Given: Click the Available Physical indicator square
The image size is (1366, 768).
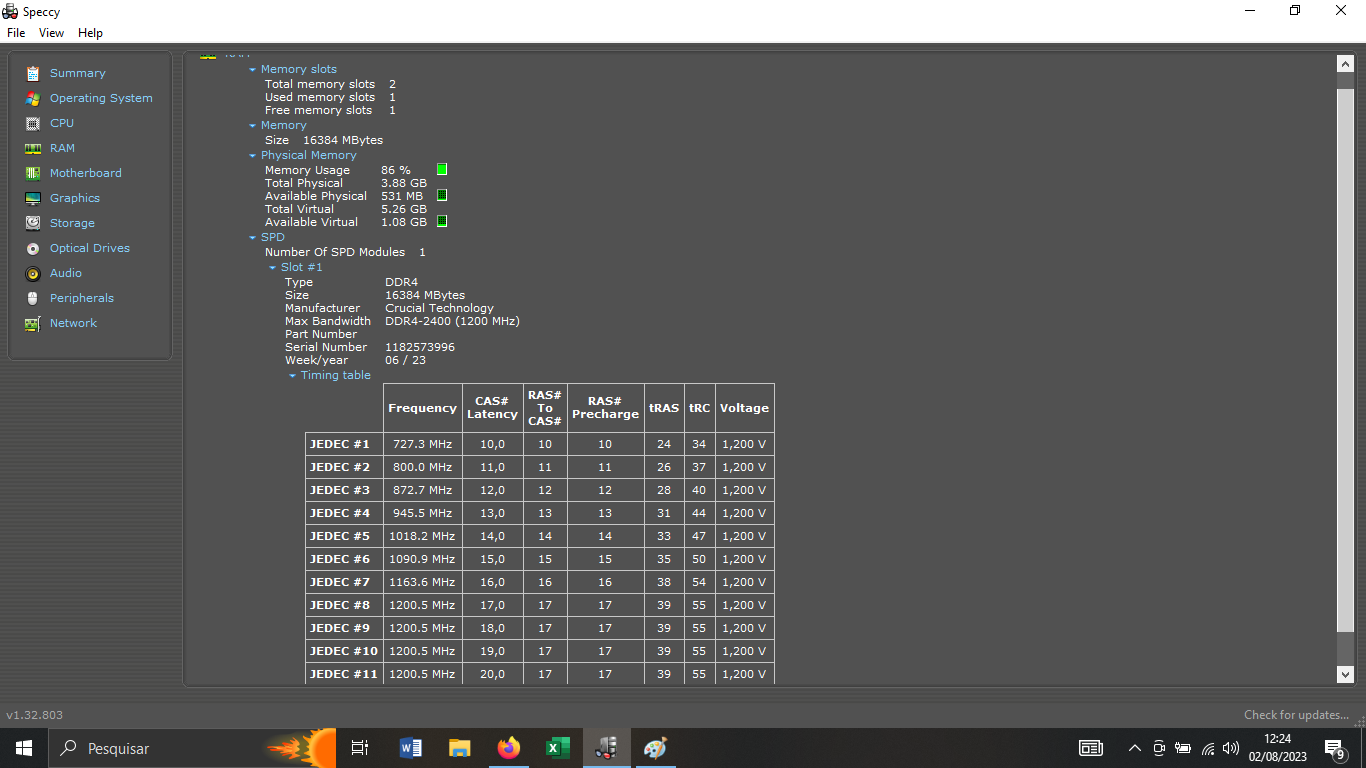Looking at the screenshot, I should (442, 196).
